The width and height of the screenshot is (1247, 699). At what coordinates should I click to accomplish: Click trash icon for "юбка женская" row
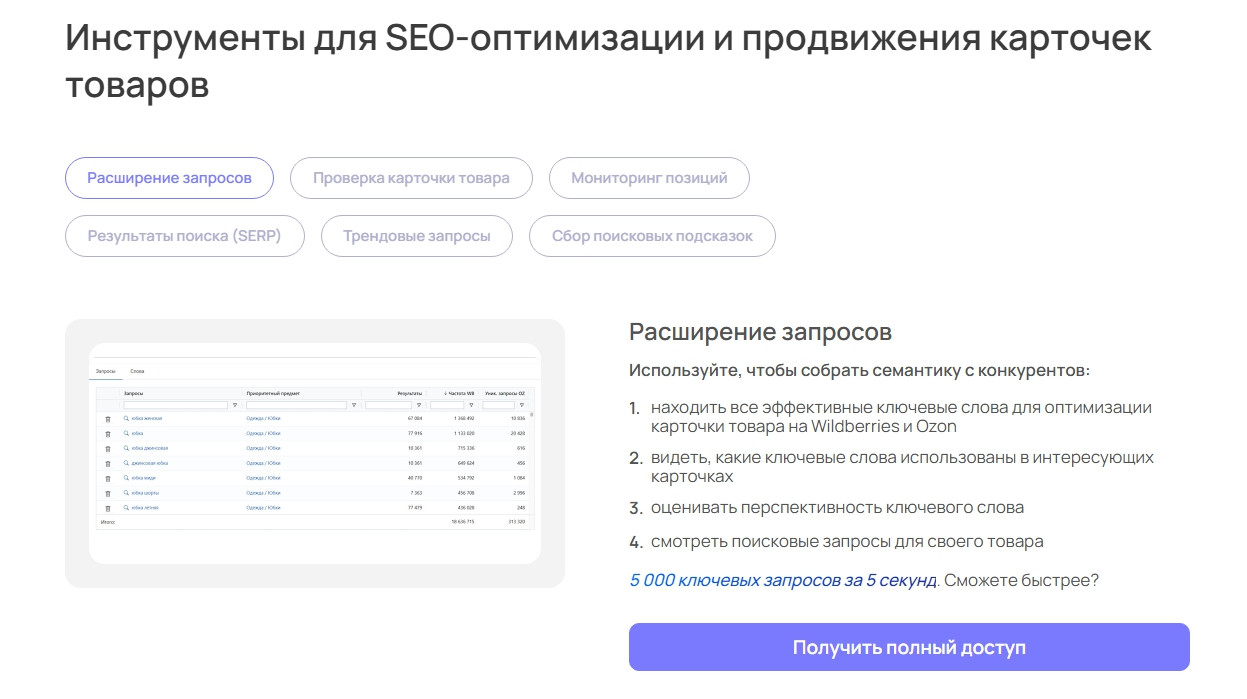(x=108, y=419)
